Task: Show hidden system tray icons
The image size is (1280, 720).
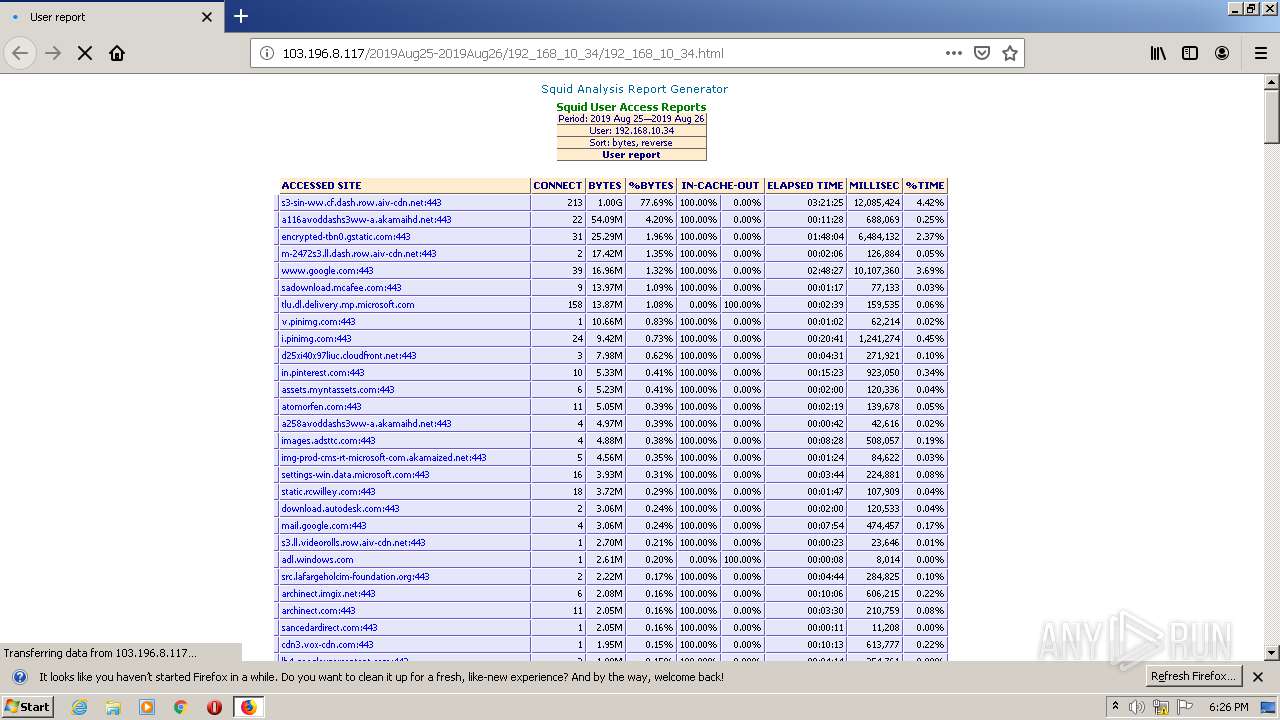Action: (x=1116, y=707)
